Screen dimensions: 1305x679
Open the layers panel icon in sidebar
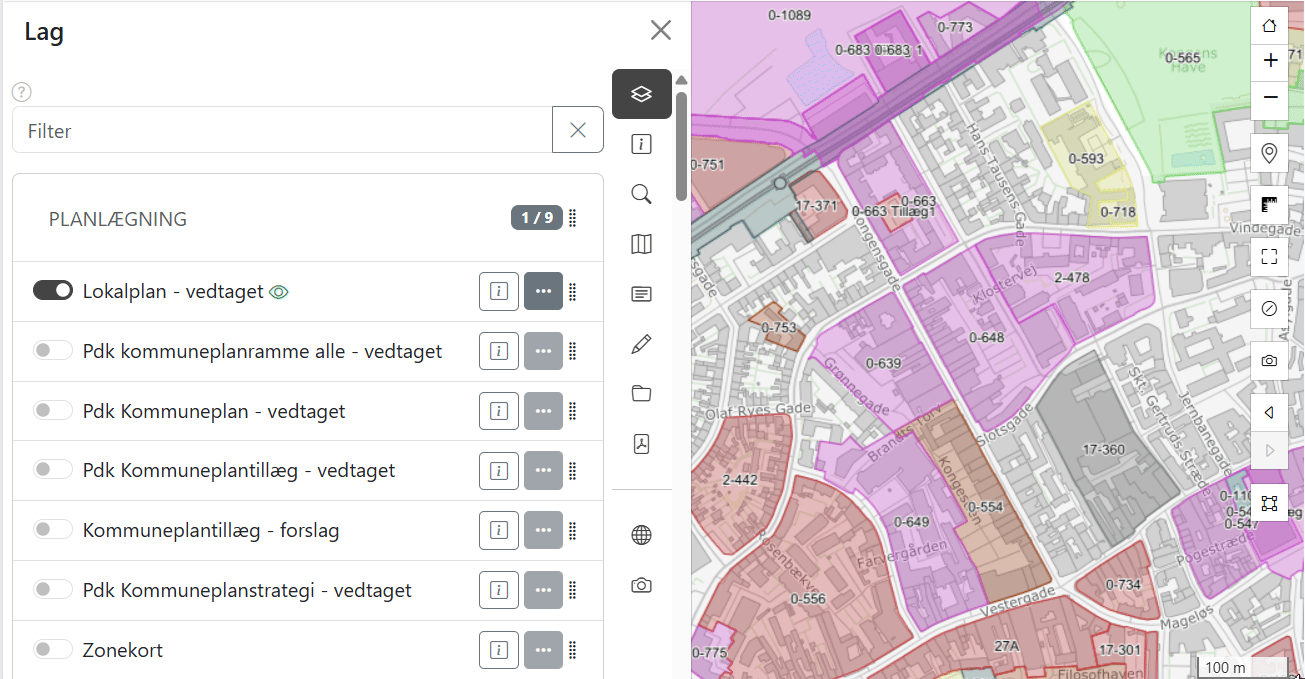pyautogui.click(x=641, y=94)
